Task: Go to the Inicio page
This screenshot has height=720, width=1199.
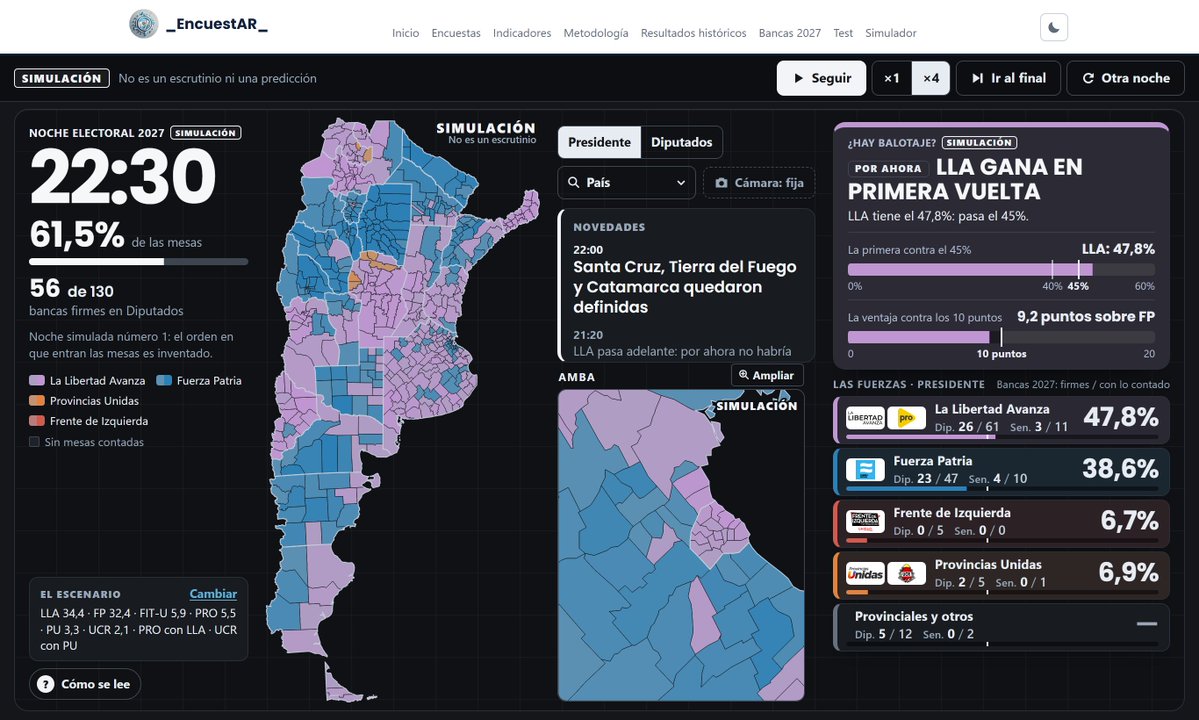Action: coord(405,33)
